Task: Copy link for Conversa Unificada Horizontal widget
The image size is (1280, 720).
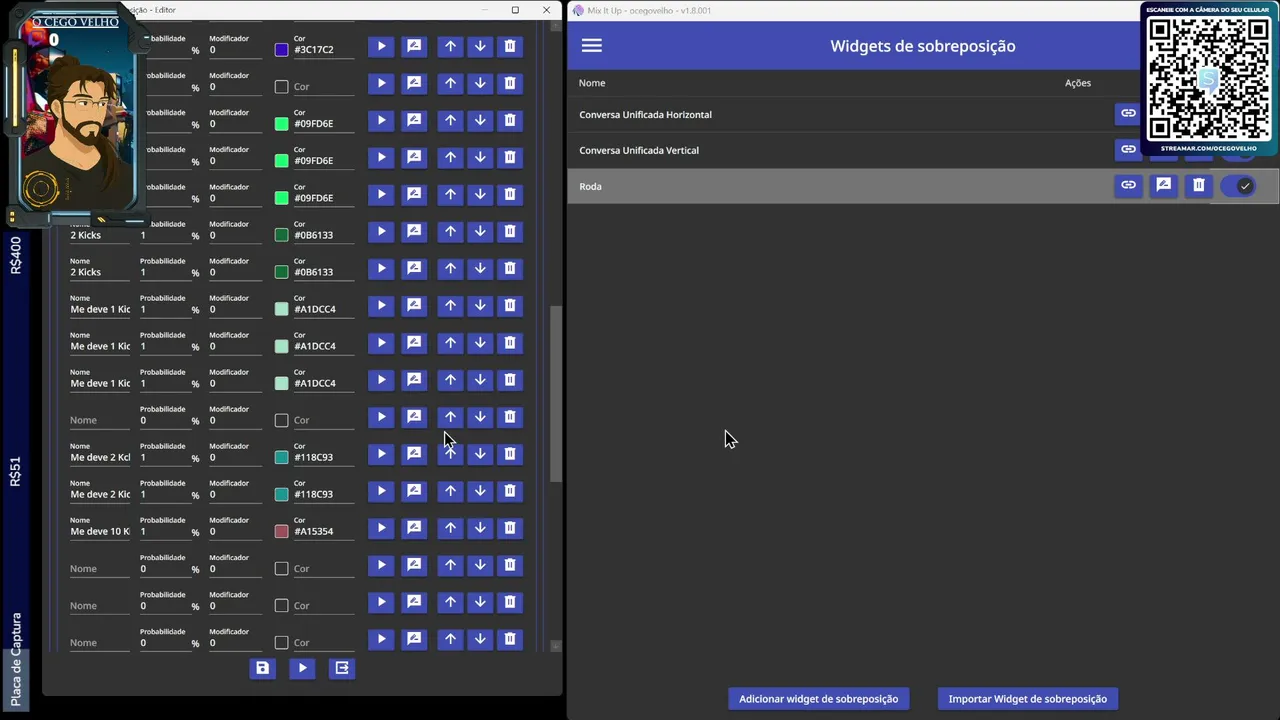Action: (x=1128, y=114)
